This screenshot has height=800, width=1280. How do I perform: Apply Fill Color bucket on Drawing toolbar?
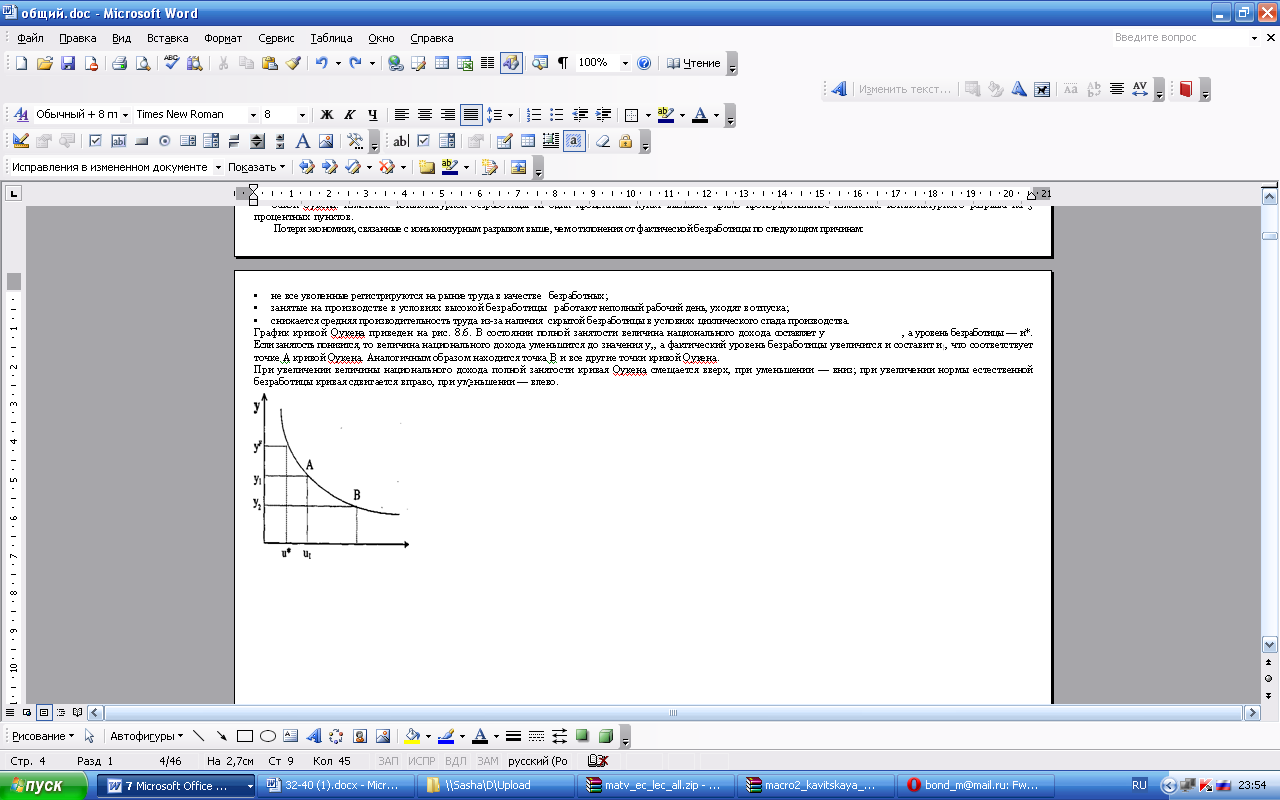click(x=411, y=736)
